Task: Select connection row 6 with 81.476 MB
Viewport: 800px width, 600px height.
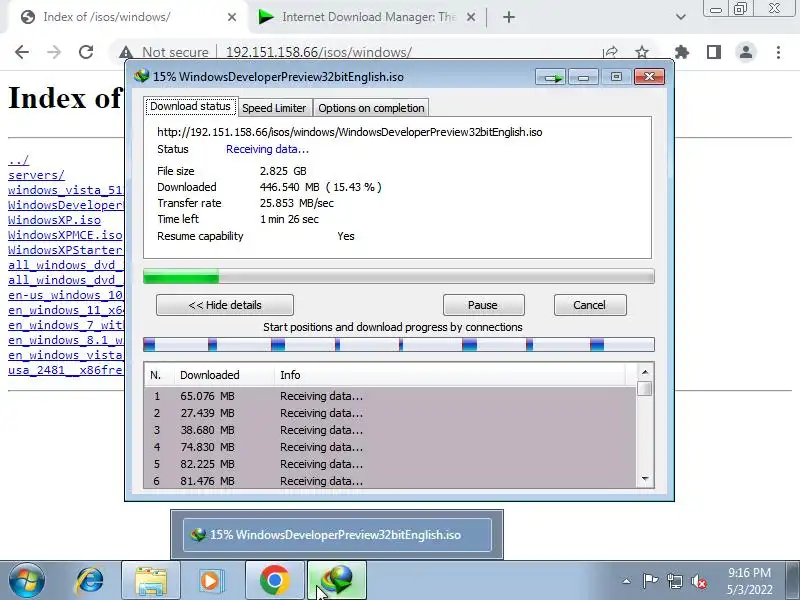Action: 390,481
